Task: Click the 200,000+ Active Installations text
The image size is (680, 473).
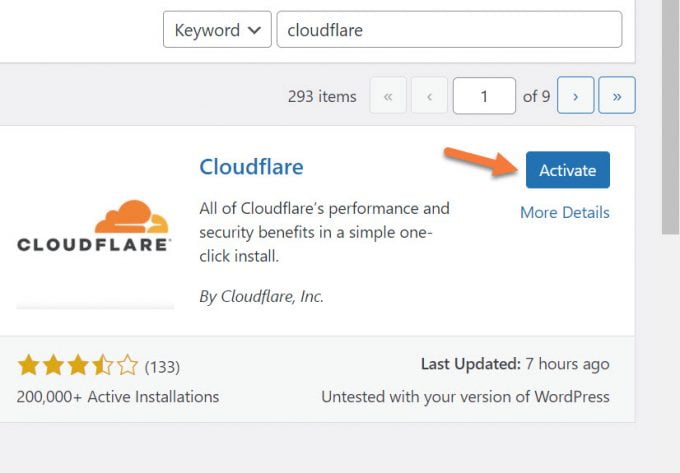Action: [118, 397]
